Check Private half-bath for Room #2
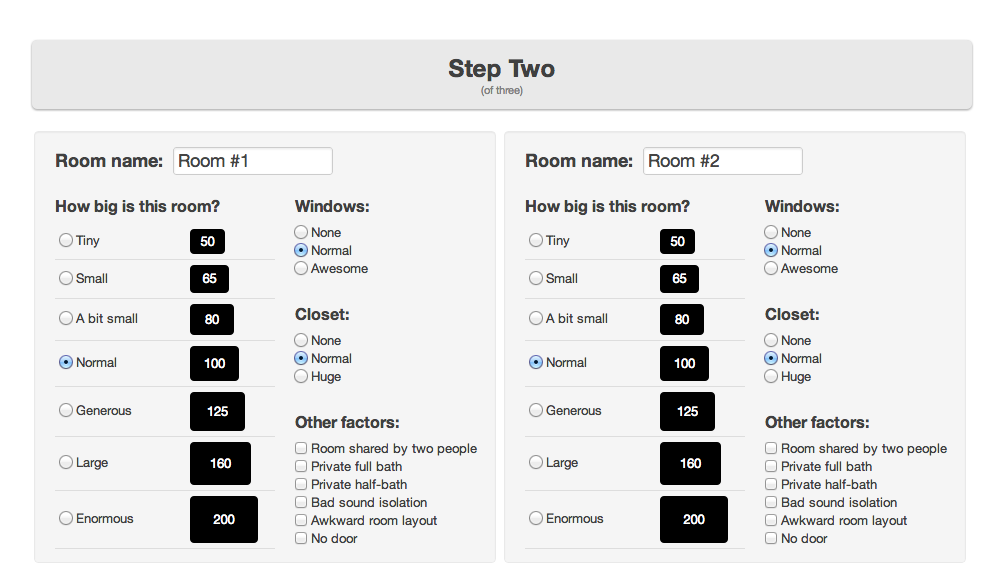Screen dimensions: 1004x576 tap(772, 485)
